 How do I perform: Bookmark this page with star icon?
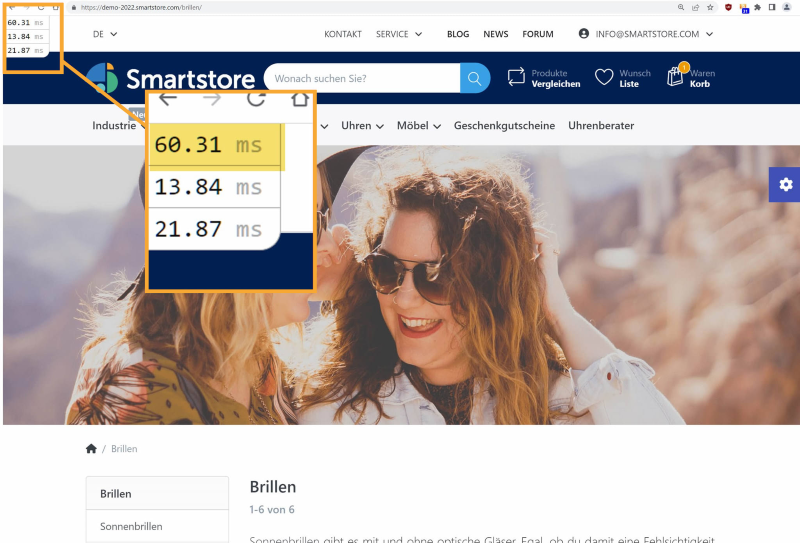(710, 7)
